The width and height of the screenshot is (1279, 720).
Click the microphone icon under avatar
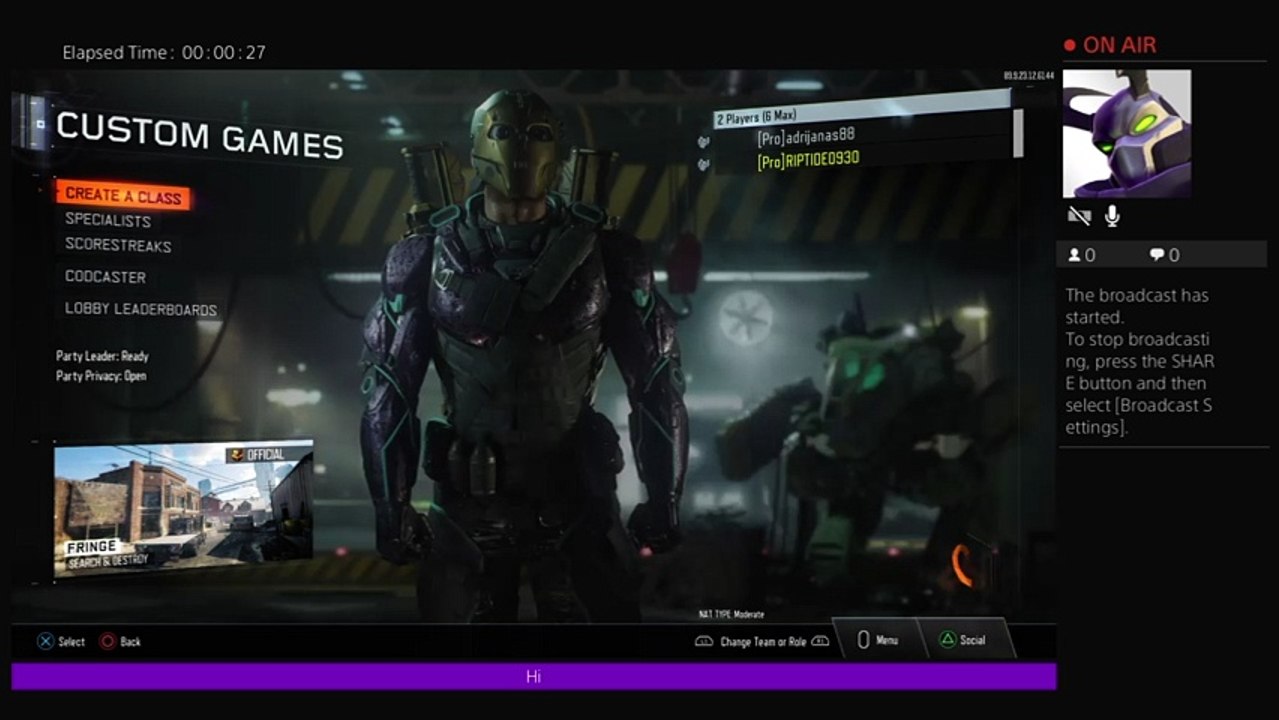pyautogui.click(x=1111, y=216)
